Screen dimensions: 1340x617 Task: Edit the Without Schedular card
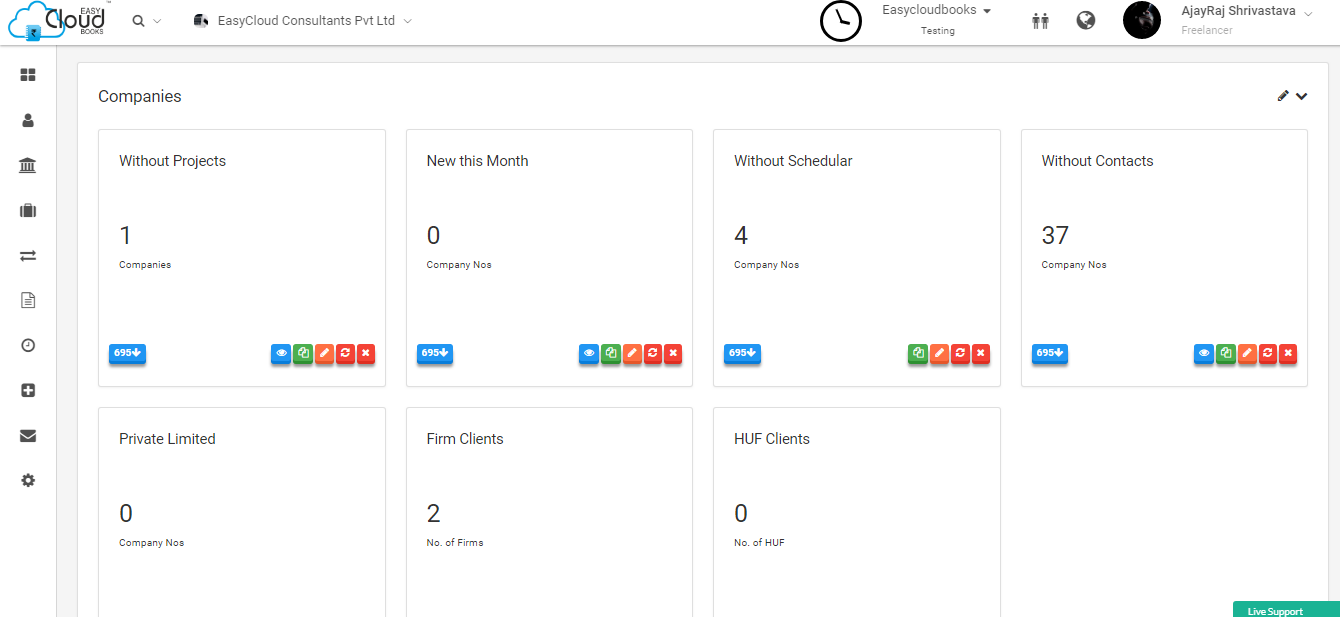[x=939, y=353]
